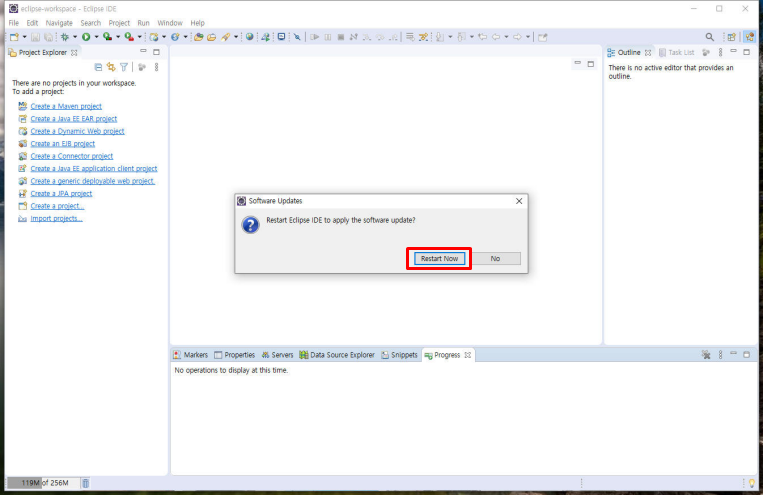Click the External Tools run icon
Screen dimensions: 763x495
click(x=129, y=37)
